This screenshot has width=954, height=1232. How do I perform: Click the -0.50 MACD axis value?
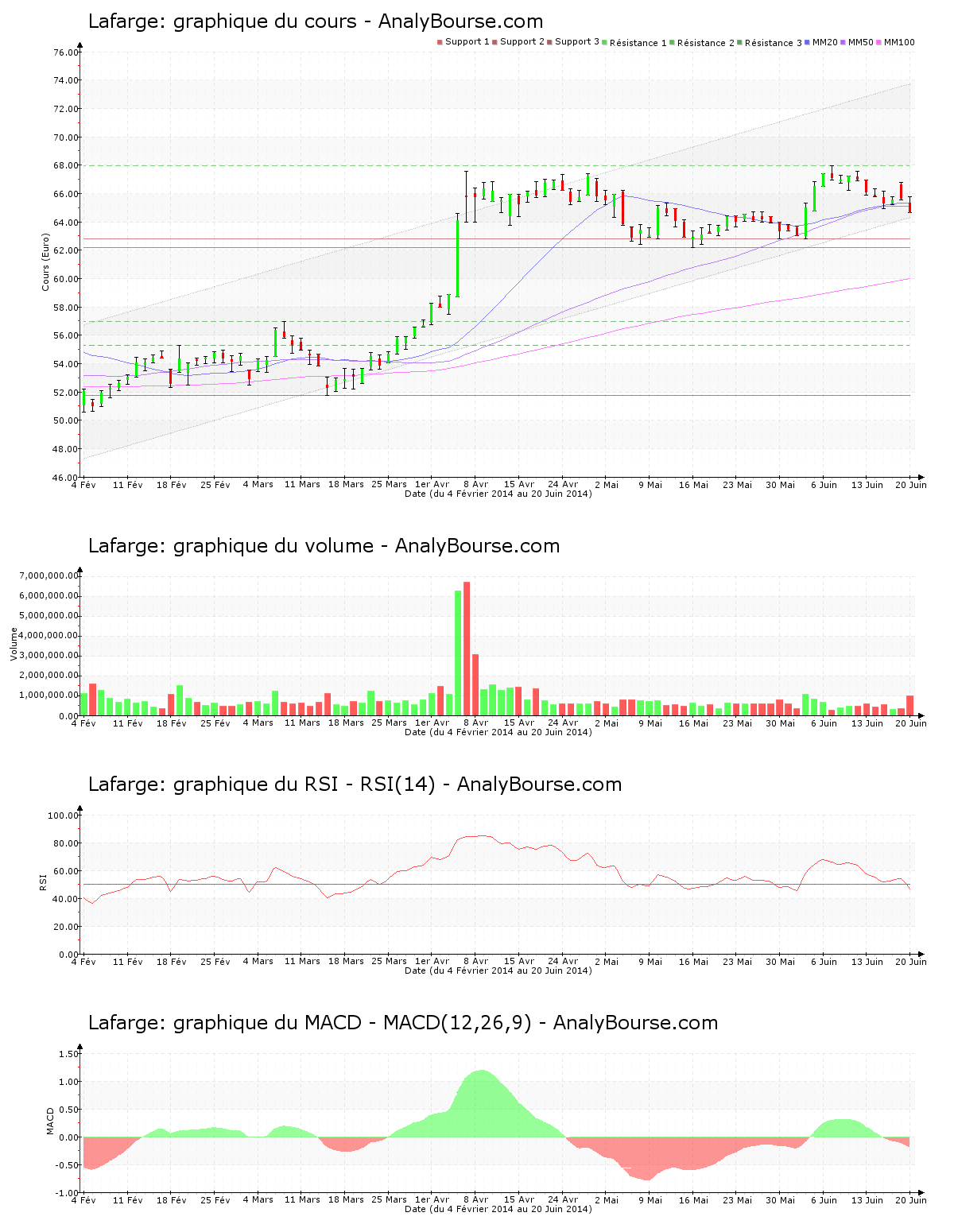tap(68, 1165)
